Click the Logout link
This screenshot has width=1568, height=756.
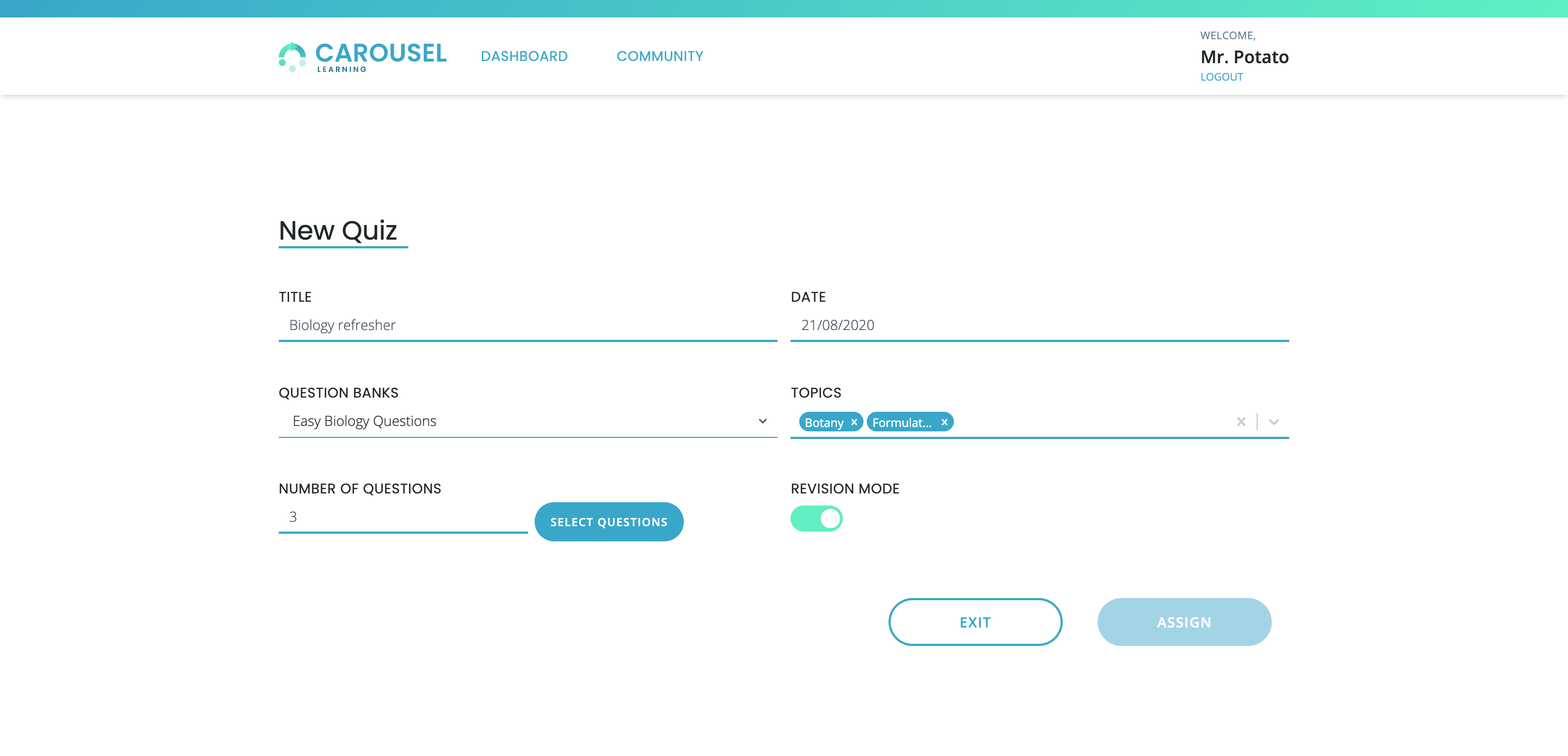1221,77
